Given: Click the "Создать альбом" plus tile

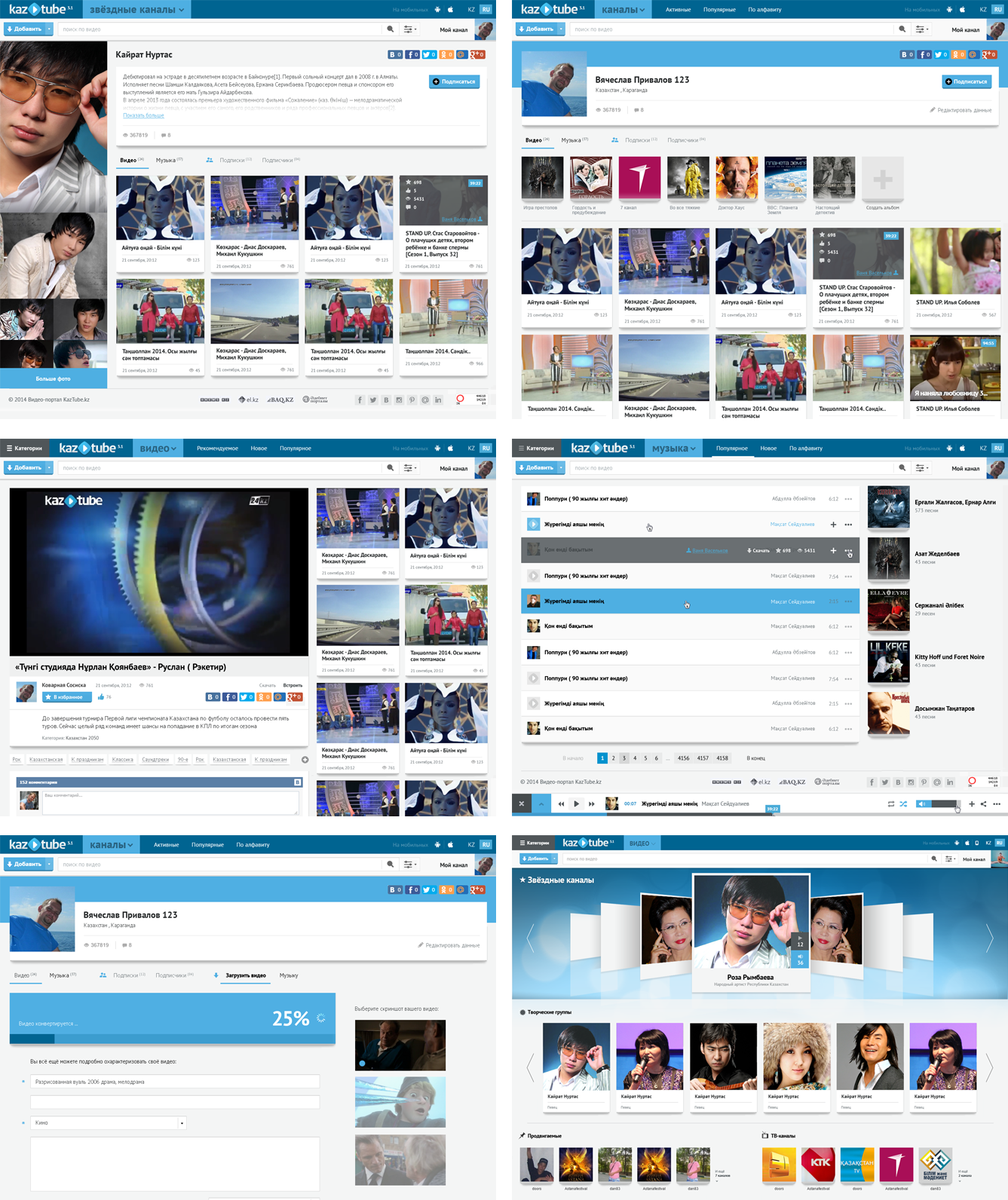Looking at the screenshot, I should pos(882,179).
